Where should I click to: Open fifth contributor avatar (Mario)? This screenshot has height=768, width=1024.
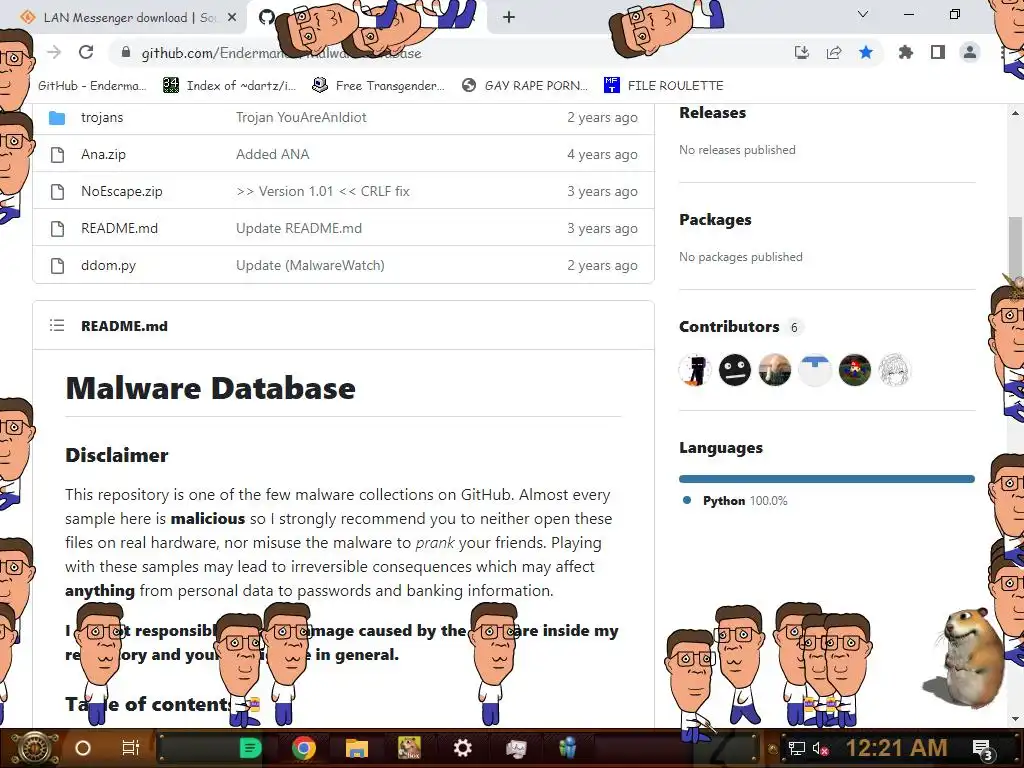click(854, 370)
